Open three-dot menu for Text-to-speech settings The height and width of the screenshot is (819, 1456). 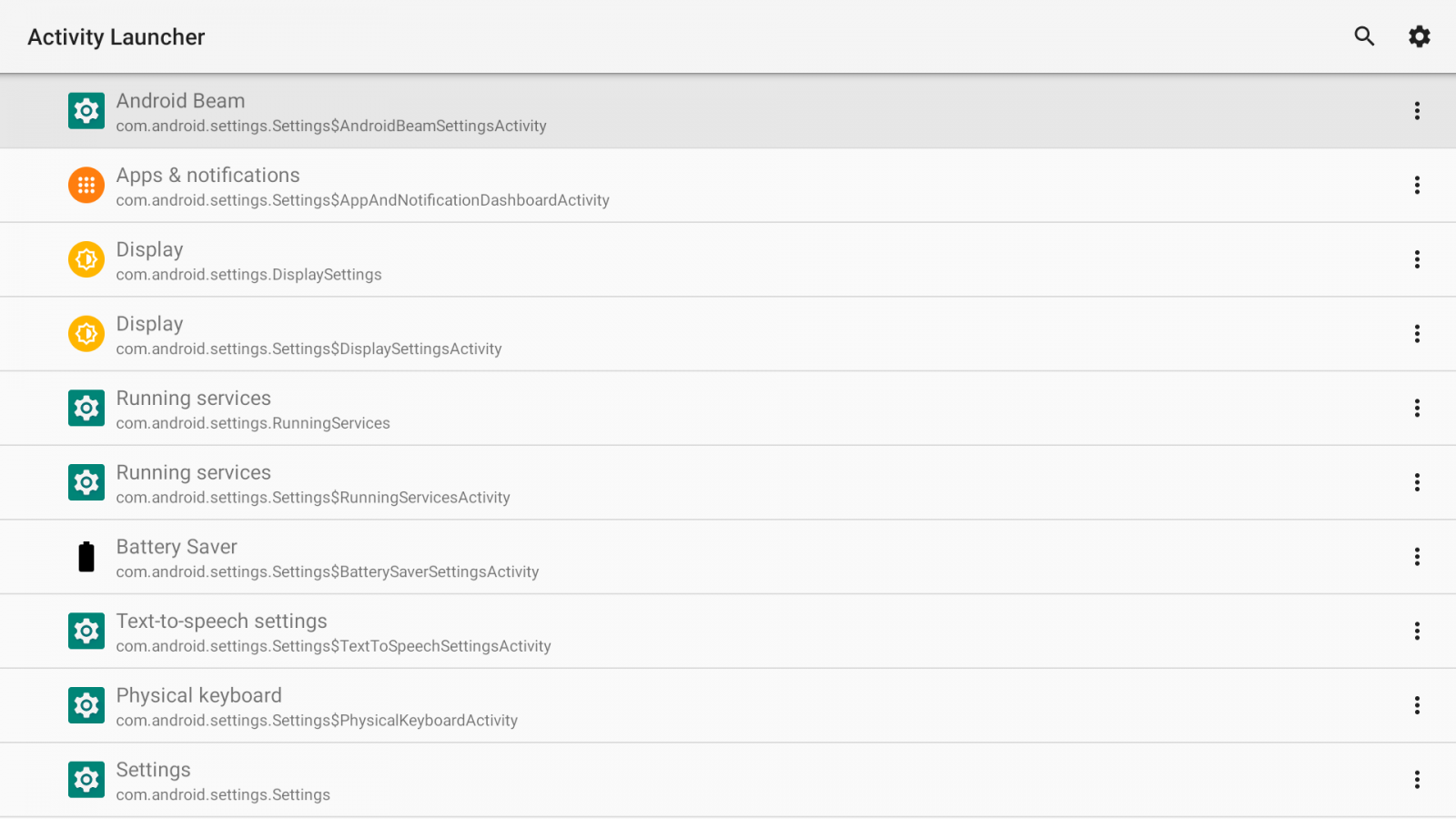click(1417, 631)
